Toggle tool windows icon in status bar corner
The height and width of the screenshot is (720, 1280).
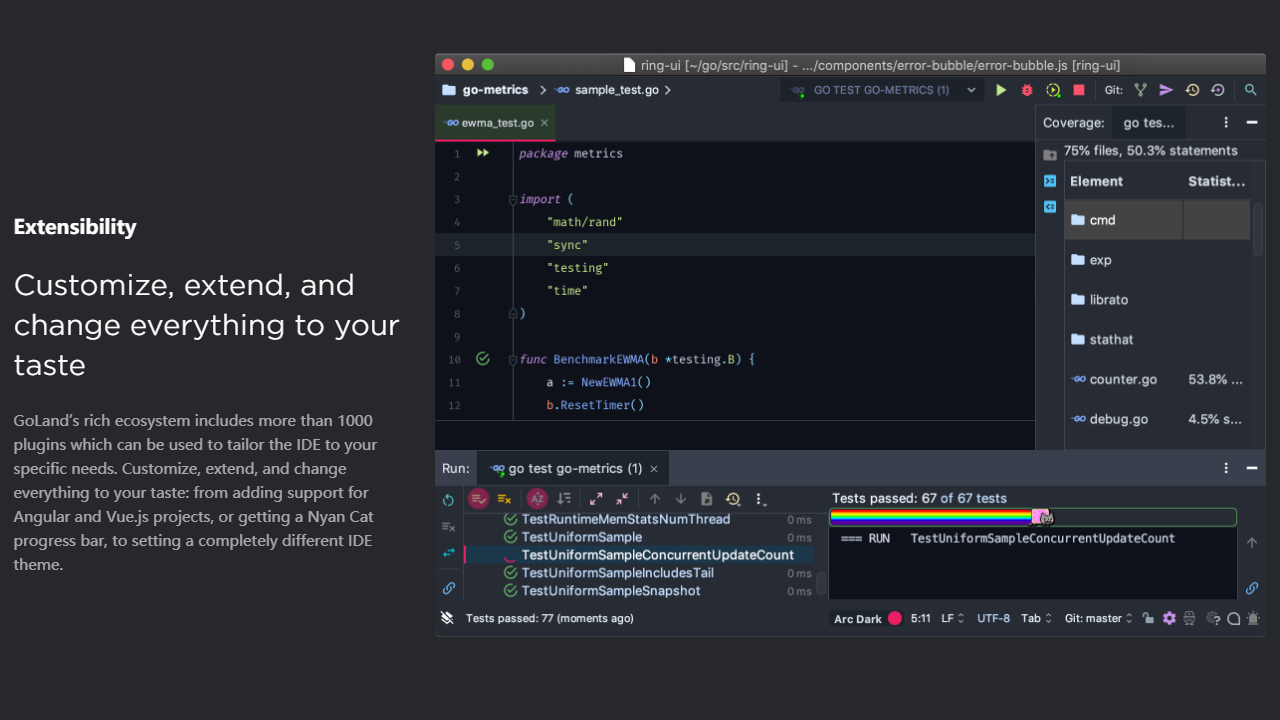point(447,618)
